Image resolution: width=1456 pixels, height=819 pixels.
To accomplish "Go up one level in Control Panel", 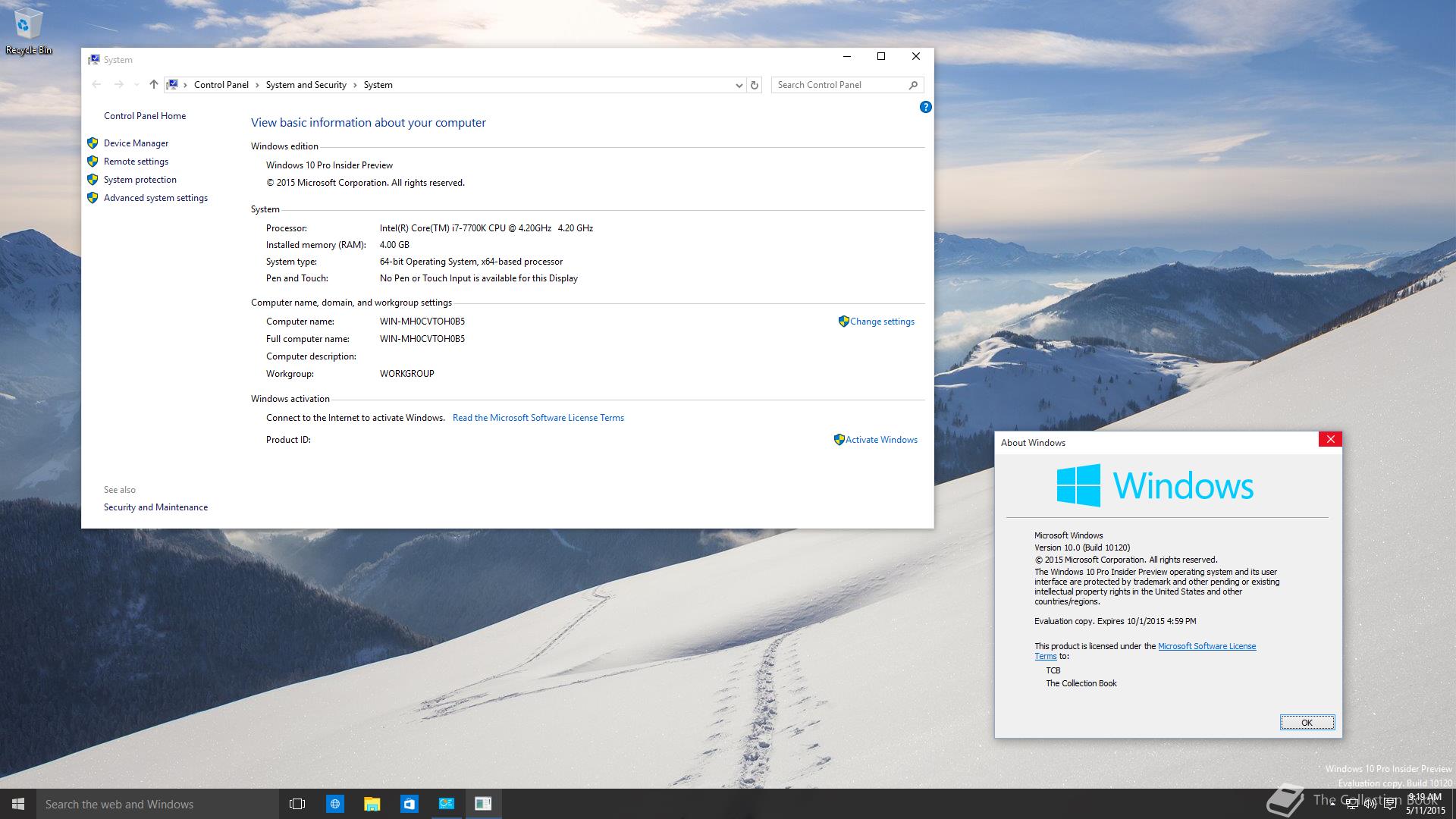I will [x=154, y=85].
